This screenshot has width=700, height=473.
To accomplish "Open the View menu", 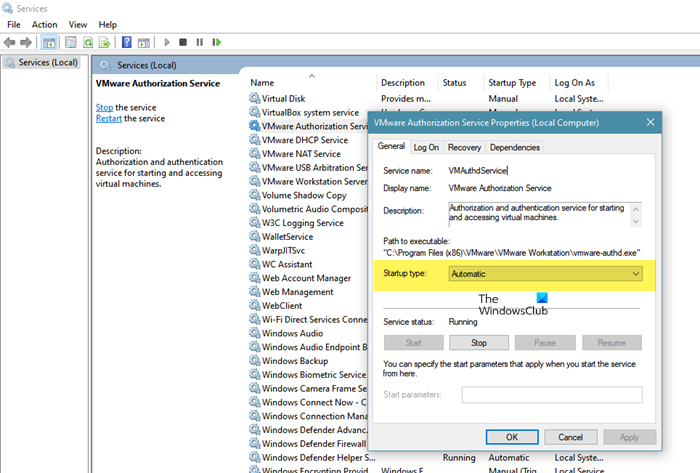I will [78, 25].
